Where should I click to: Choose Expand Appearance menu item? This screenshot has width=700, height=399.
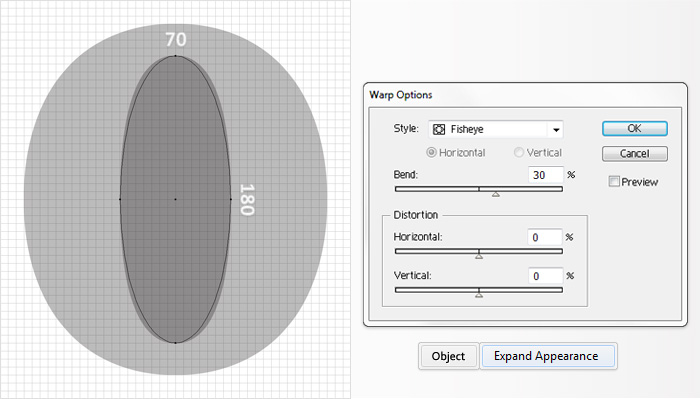click(x=548, y=356)
